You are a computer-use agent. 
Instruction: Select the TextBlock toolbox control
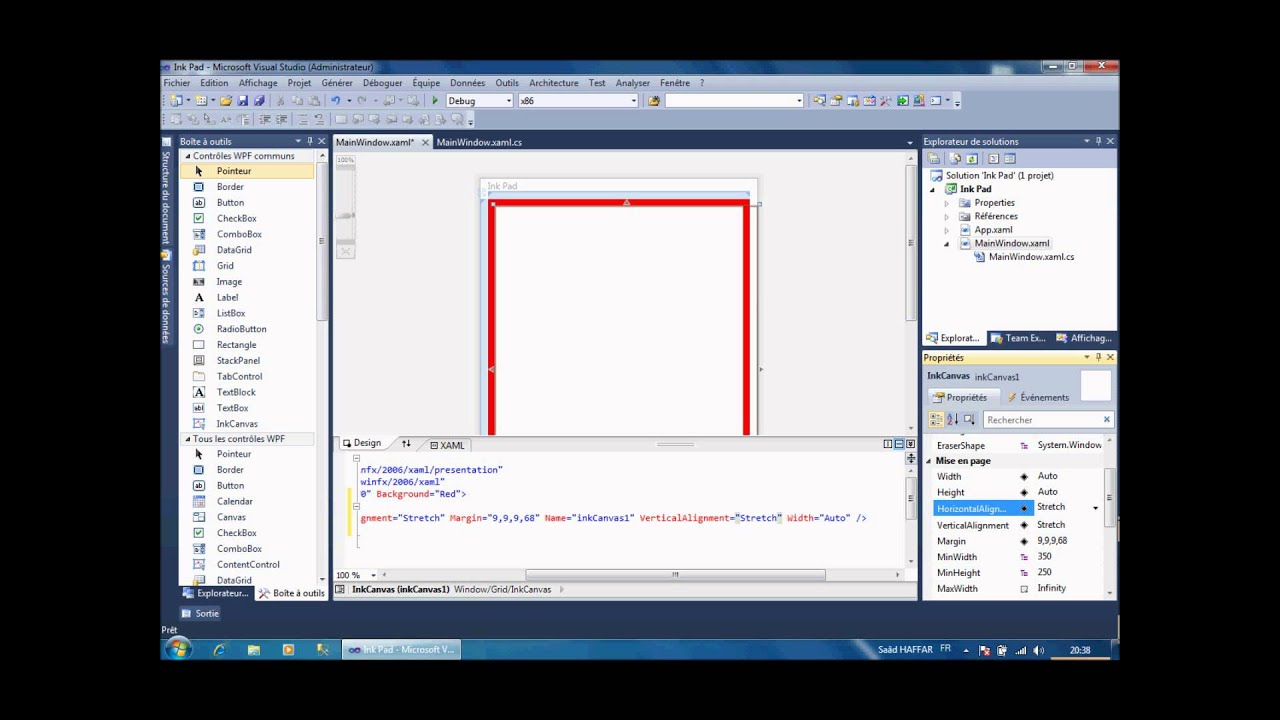pyautogui.click(x=246, y=392)
